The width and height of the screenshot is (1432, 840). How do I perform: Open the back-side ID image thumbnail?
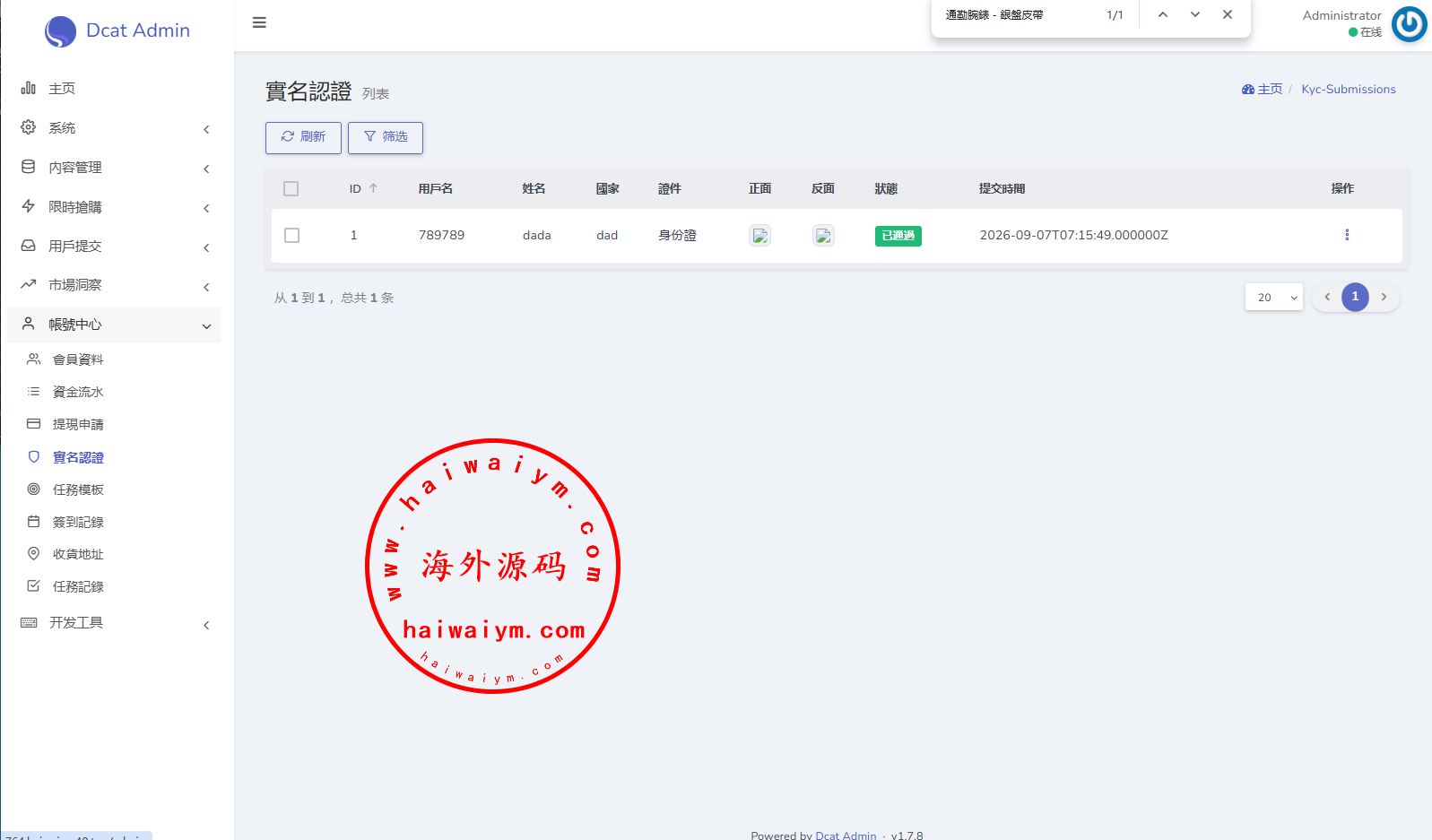click(823, 235)
